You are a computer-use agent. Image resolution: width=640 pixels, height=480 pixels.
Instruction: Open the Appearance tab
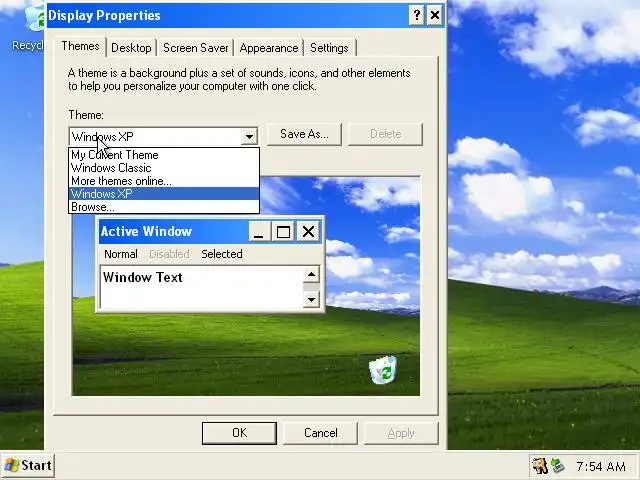click(x=269, y=48)
